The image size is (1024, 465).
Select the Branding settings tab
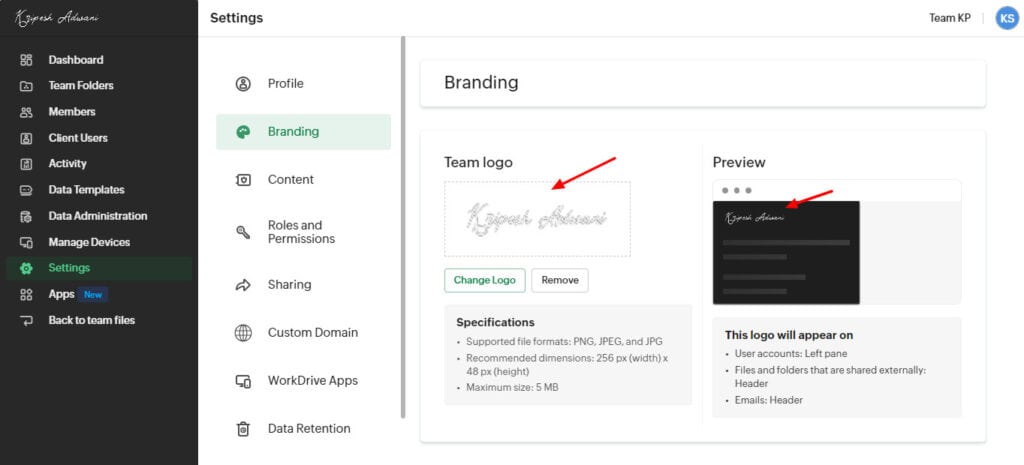coord(304,132)
